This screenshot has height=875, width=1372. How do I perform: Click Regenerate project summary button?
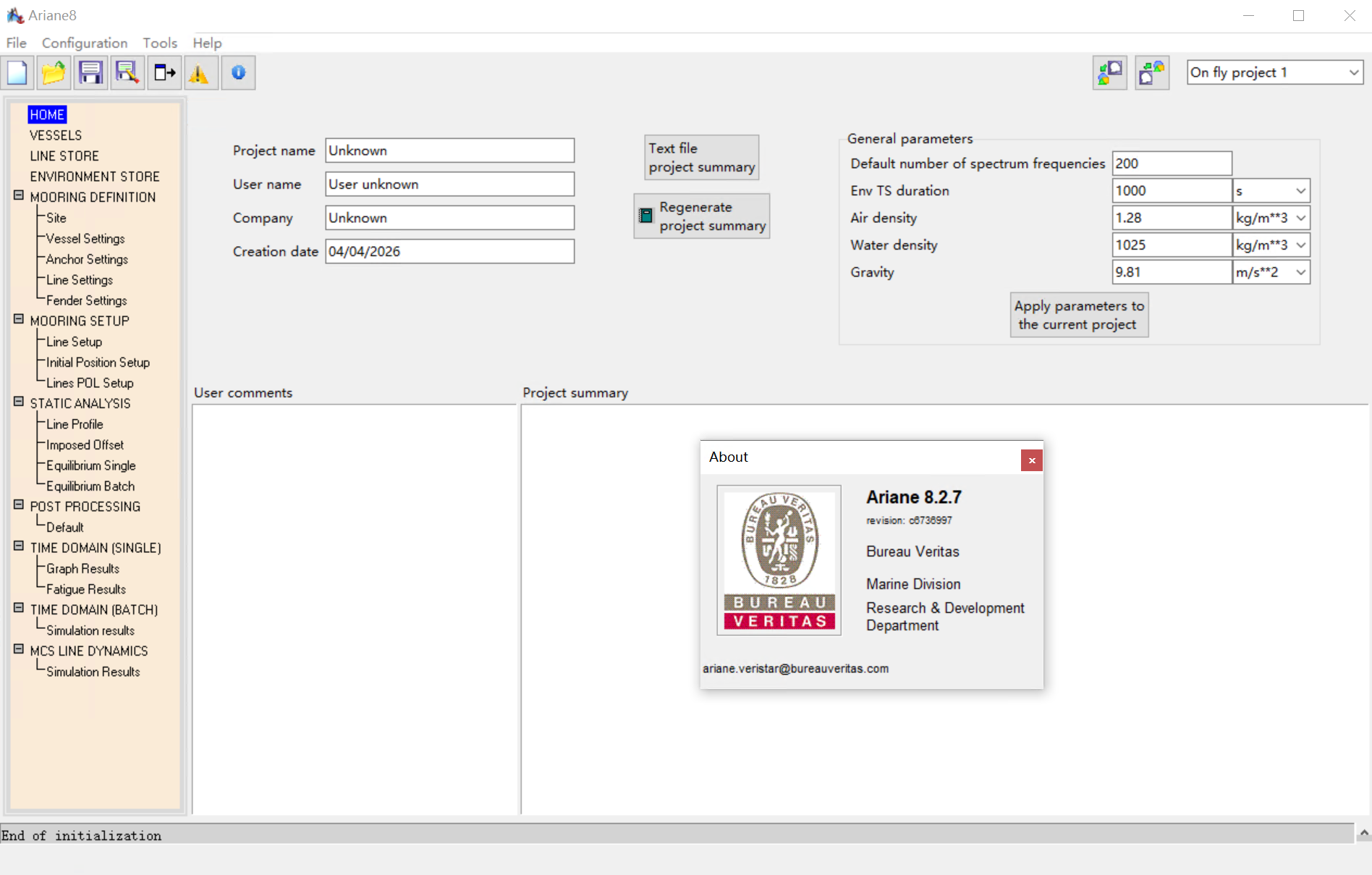[702, 216]
